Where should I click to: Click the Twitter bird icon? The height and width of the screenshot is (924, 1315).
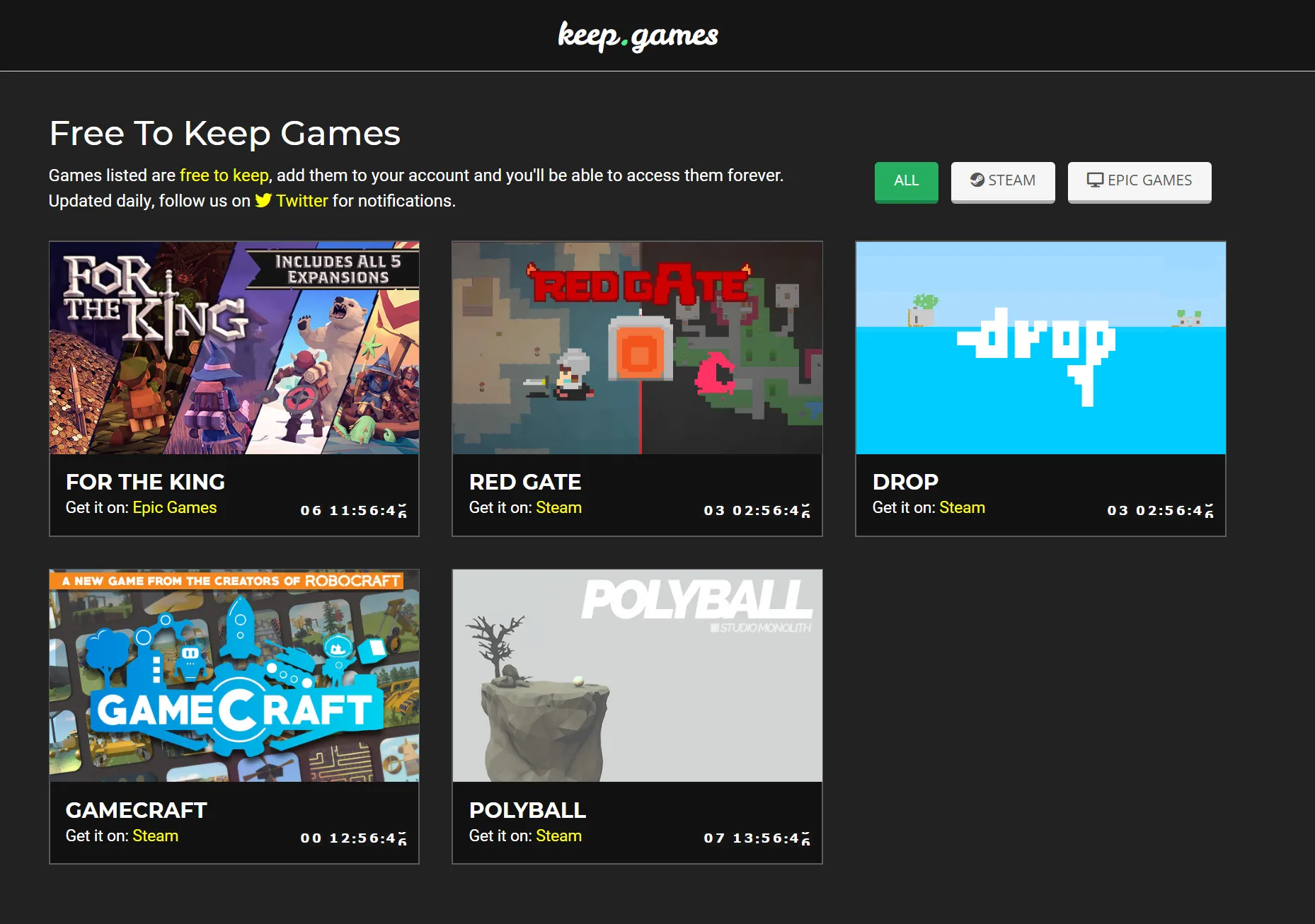[263, 201]
